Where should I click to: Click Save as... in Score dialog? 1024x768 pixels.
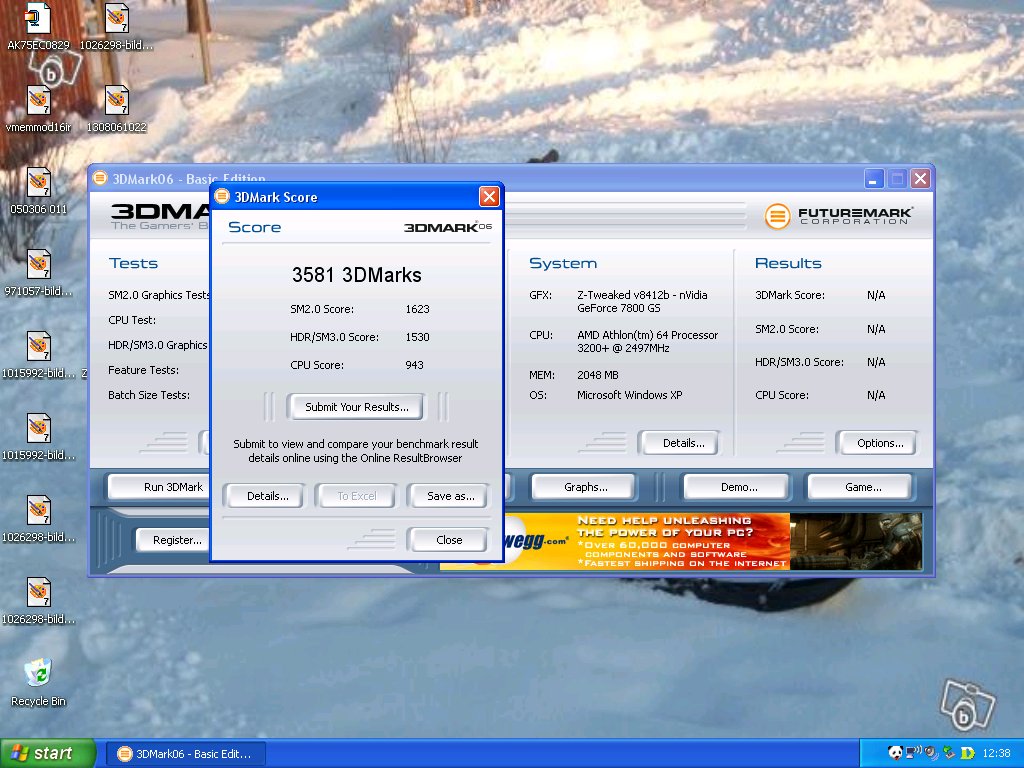[449, 496]
